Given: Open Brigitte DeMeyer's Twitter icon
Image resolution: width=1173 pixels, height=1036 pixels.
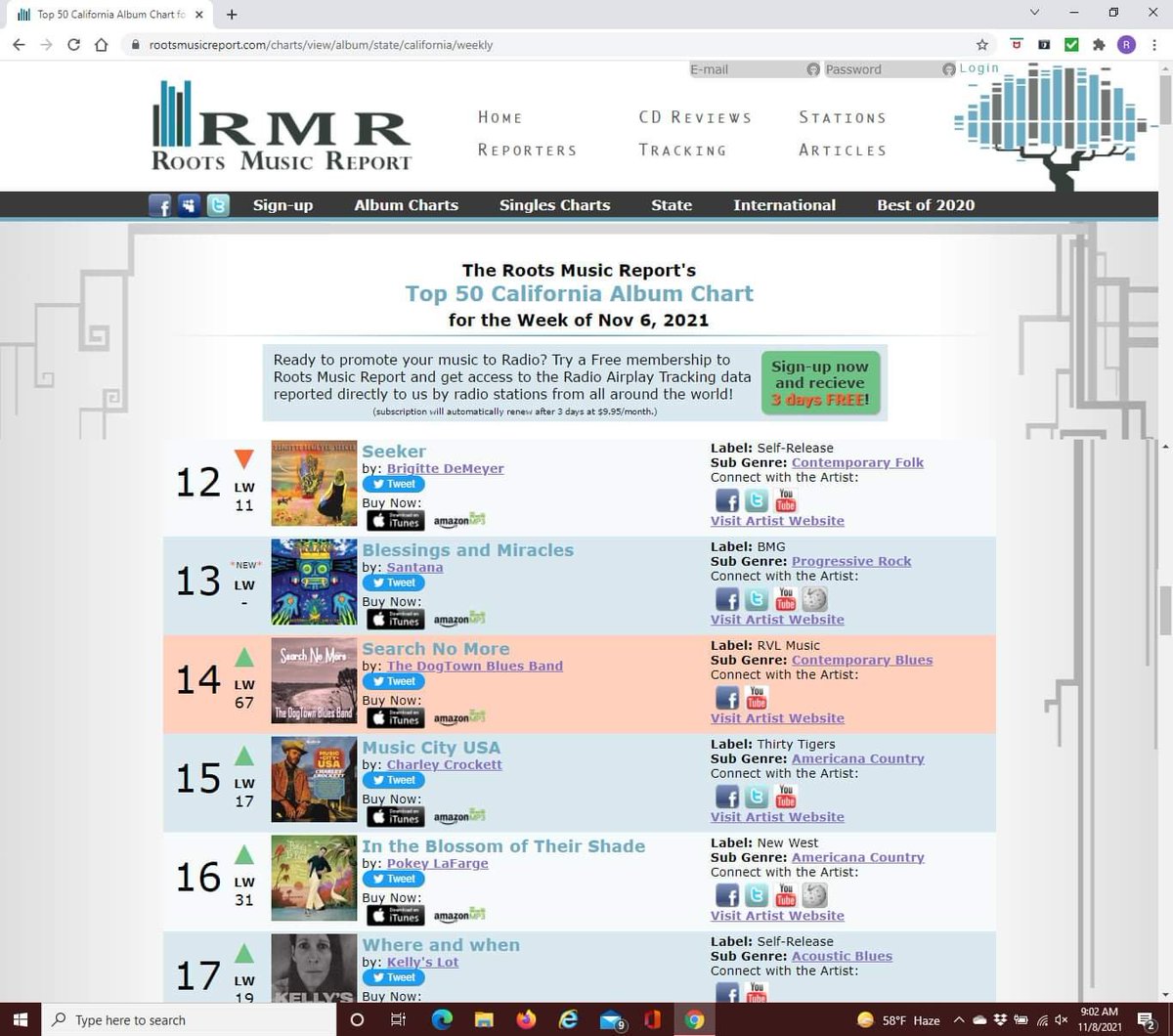Looking at the screenshot, I should point(757,500).
